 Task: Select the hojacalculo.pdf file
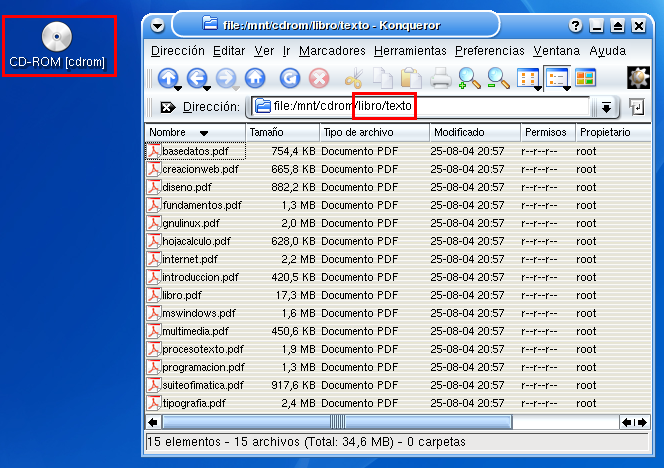click(196, 241)
